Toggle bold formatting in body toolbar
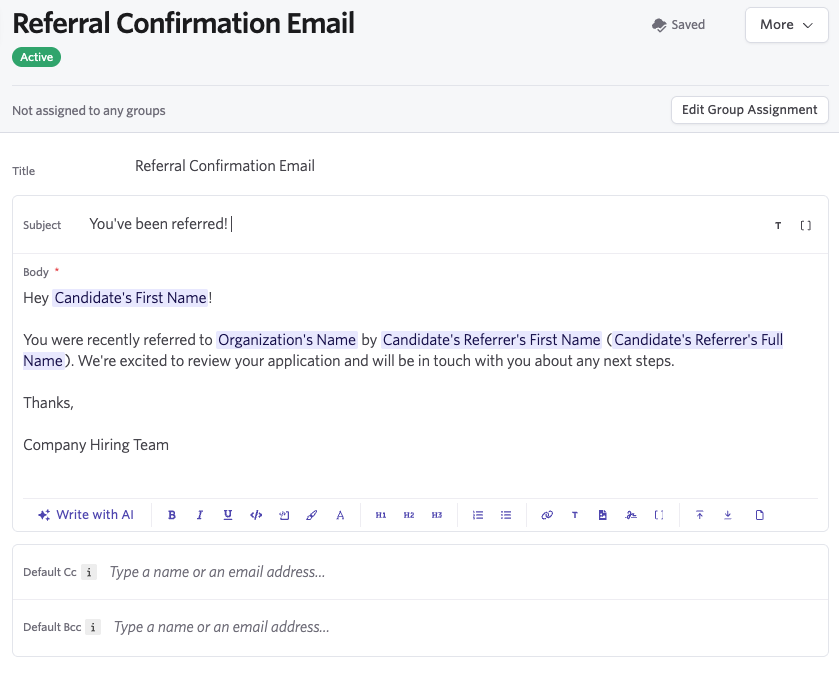This screenshot has height=680, width=839. pyautogui.click(x=172, y=515)
